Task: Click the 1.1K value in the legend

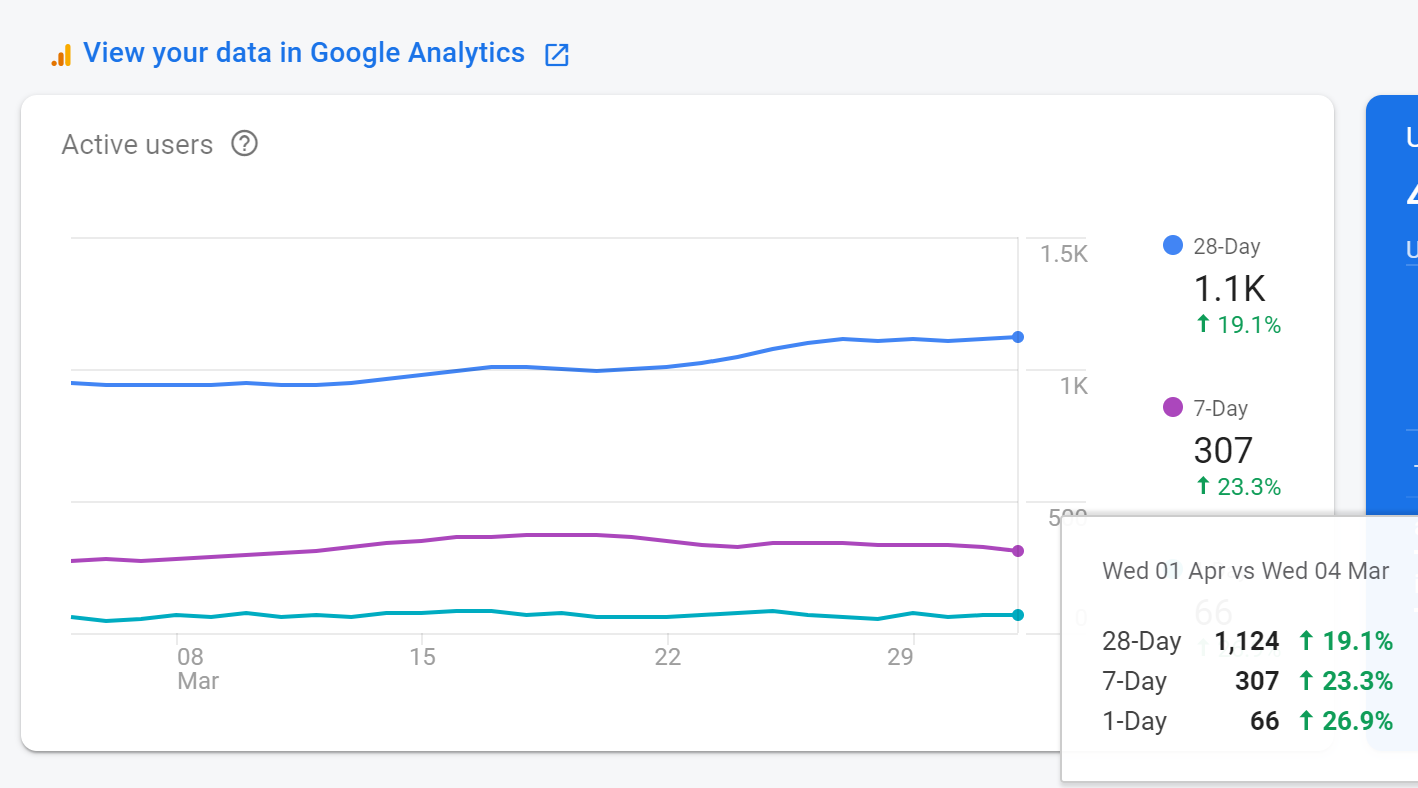Action: [x=1229, y=289]
